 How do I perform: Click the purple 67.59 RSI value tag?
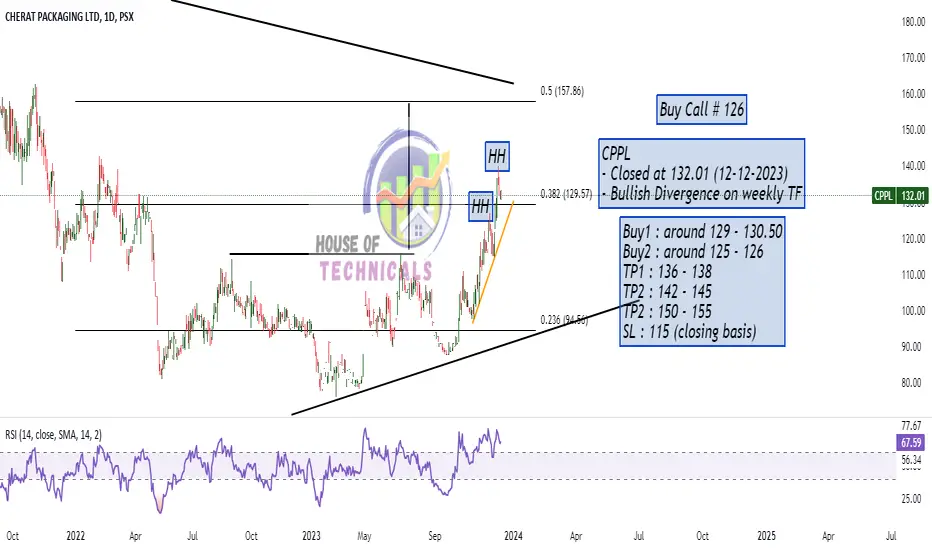[911, 443]
